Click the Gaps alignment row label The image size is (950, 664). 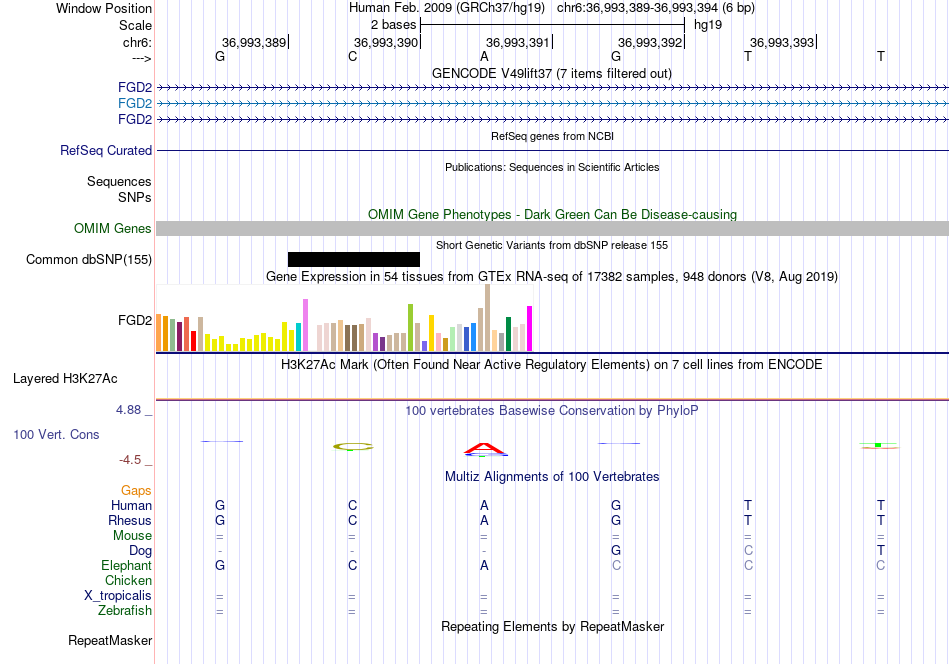136,490
